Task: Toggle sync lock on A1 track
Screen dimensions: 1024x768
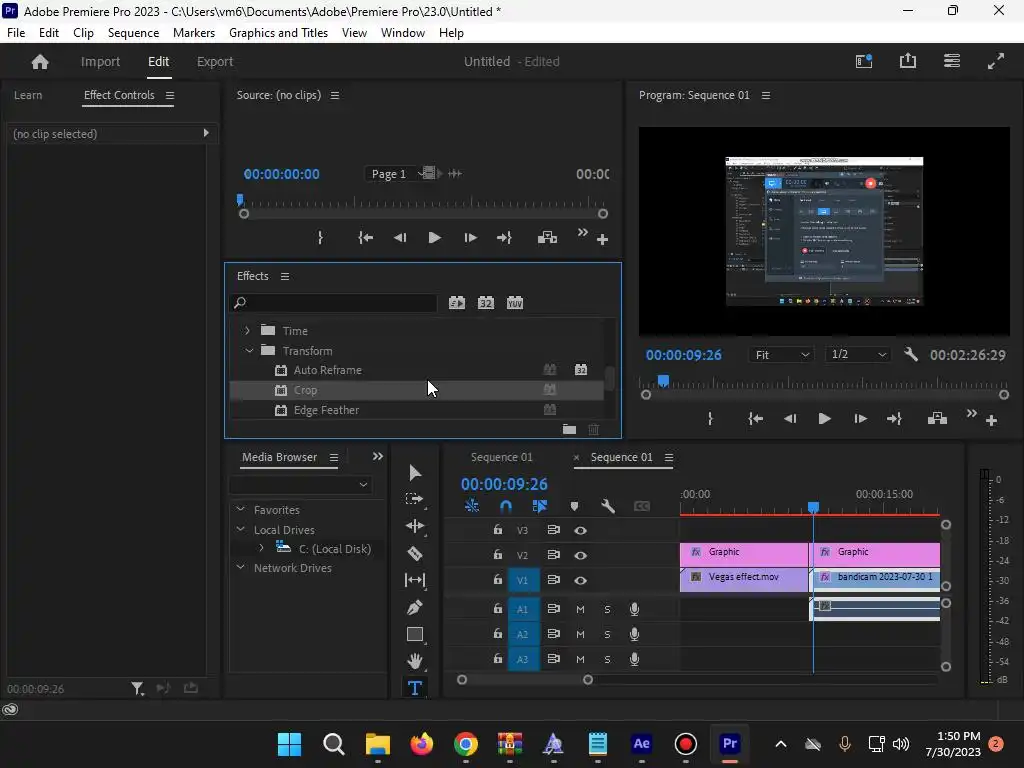Action: [x=553, y=609]
